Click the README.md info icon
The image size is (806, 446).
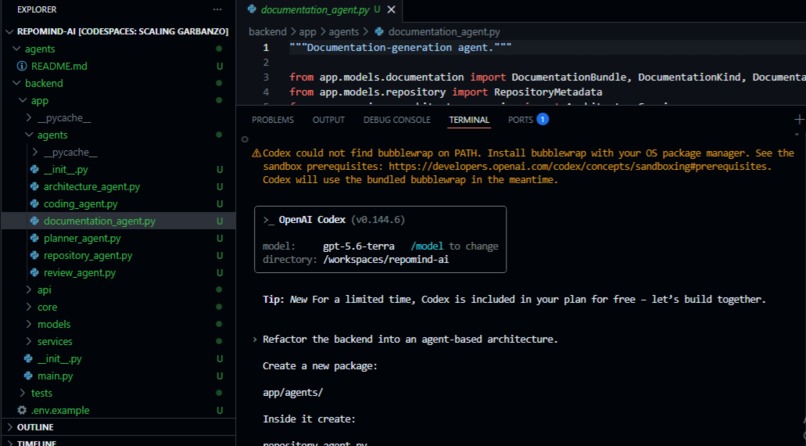[22, 66]
